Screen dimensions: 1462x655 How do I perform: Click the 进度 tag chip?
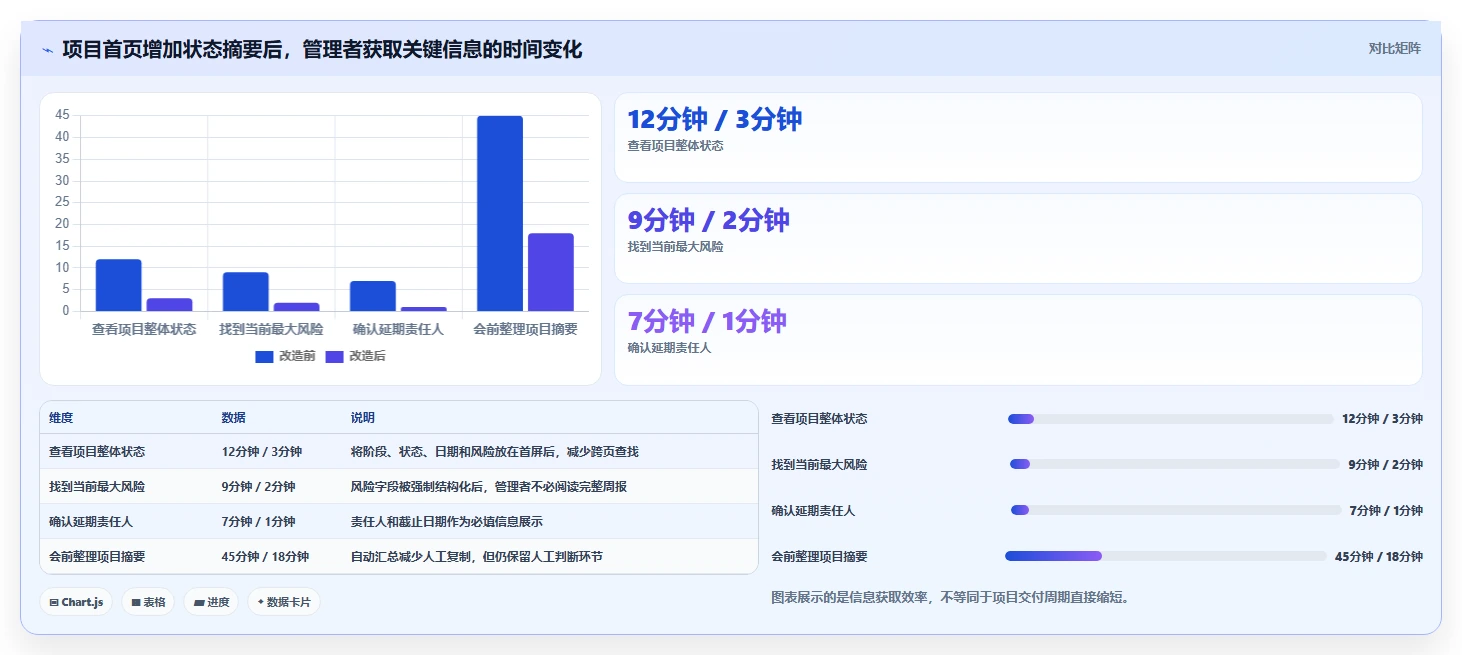211,602
